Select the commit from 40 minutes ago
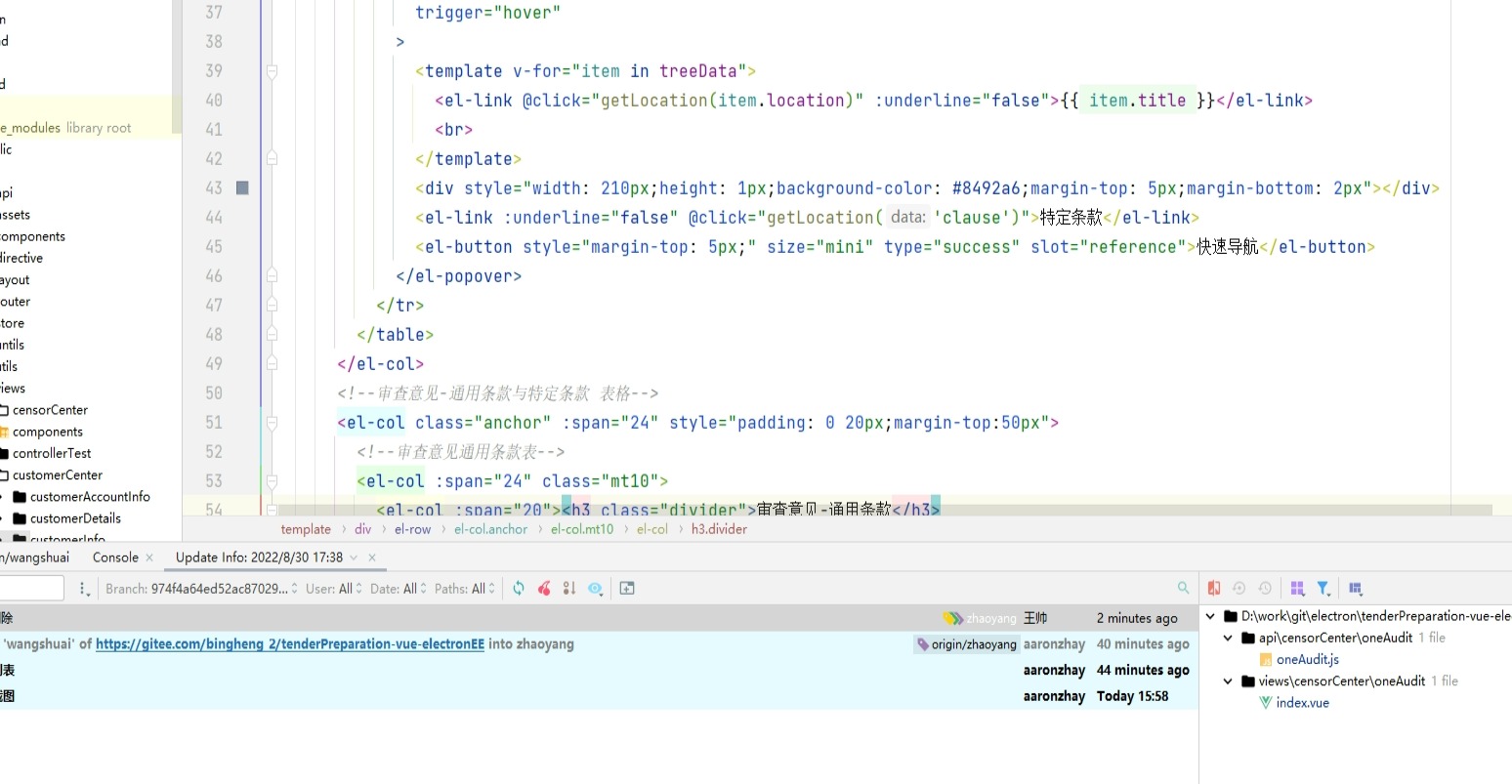 [x=599, y=644]
